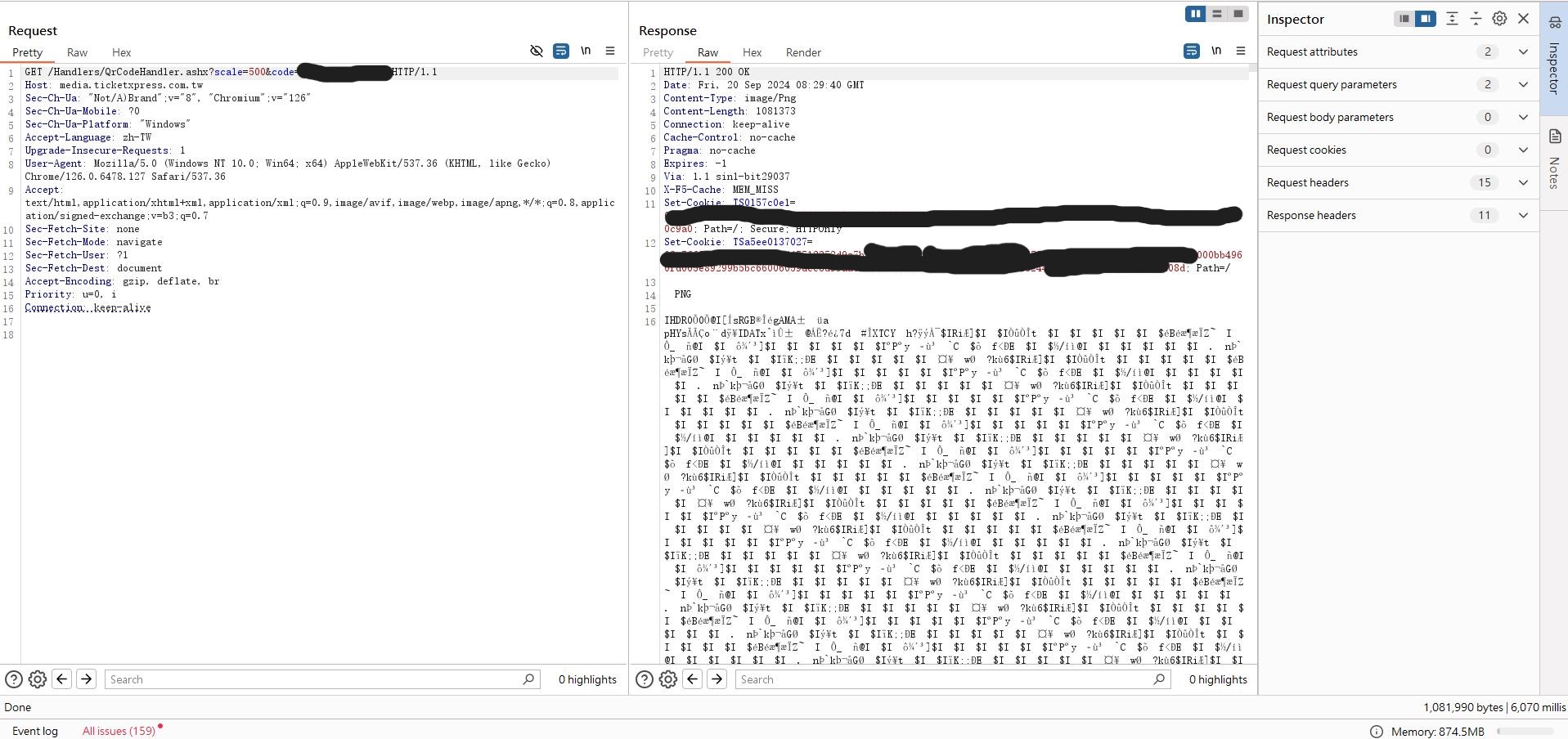The width and height of the screenshot is (1568, 739).
Task: Open the Event log
Action: pyautogui.click(x=35, y=731)
